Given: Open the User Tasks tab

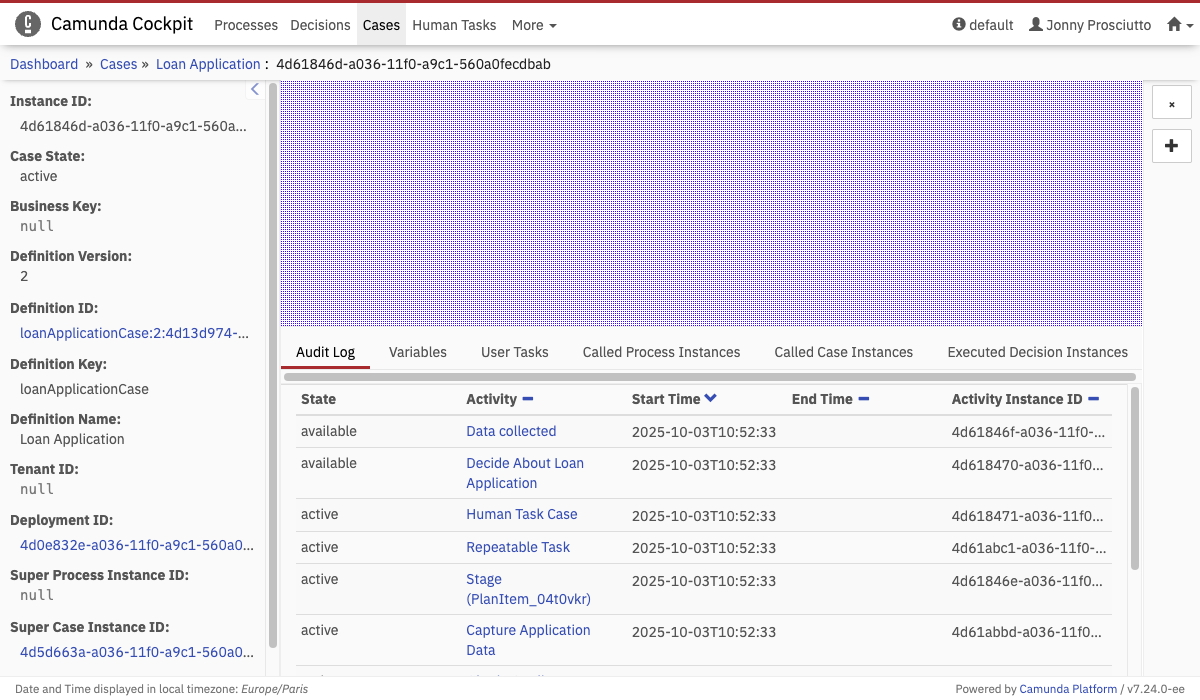Looking at the screenshot, I should click(x=514, y=352).
